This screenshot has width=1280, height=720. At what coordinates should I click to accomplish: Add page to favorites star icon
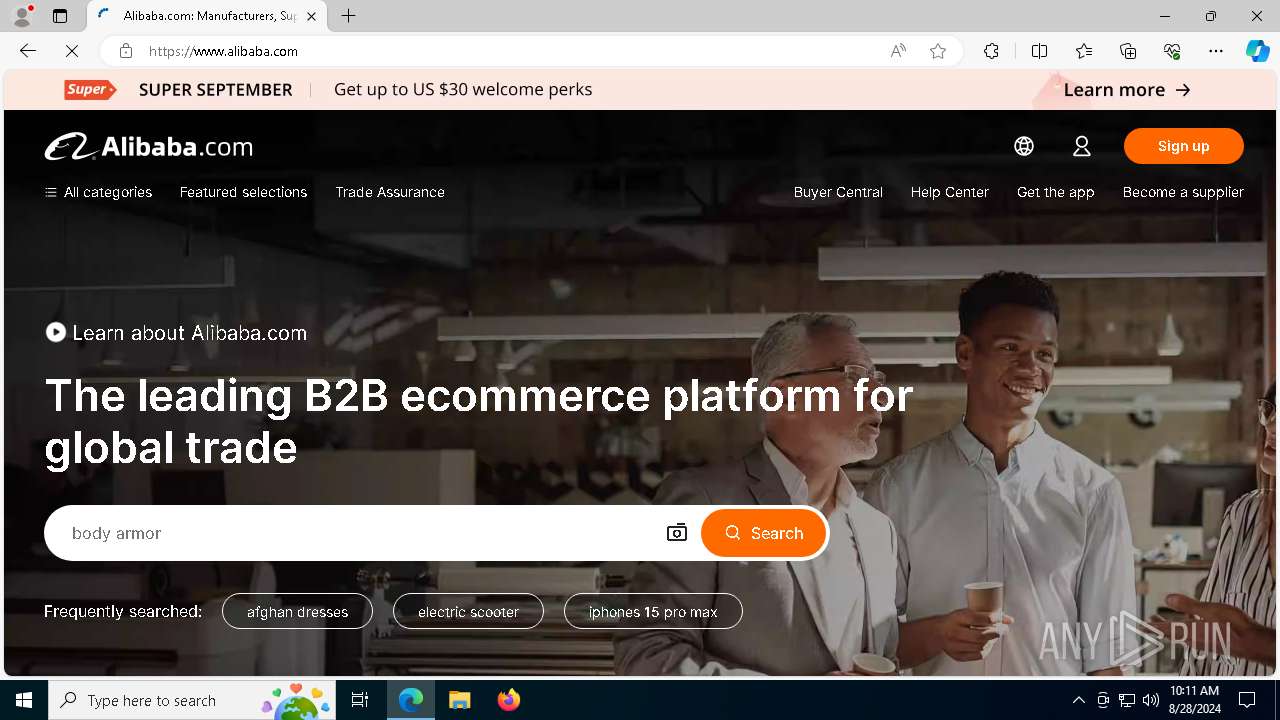938,51
